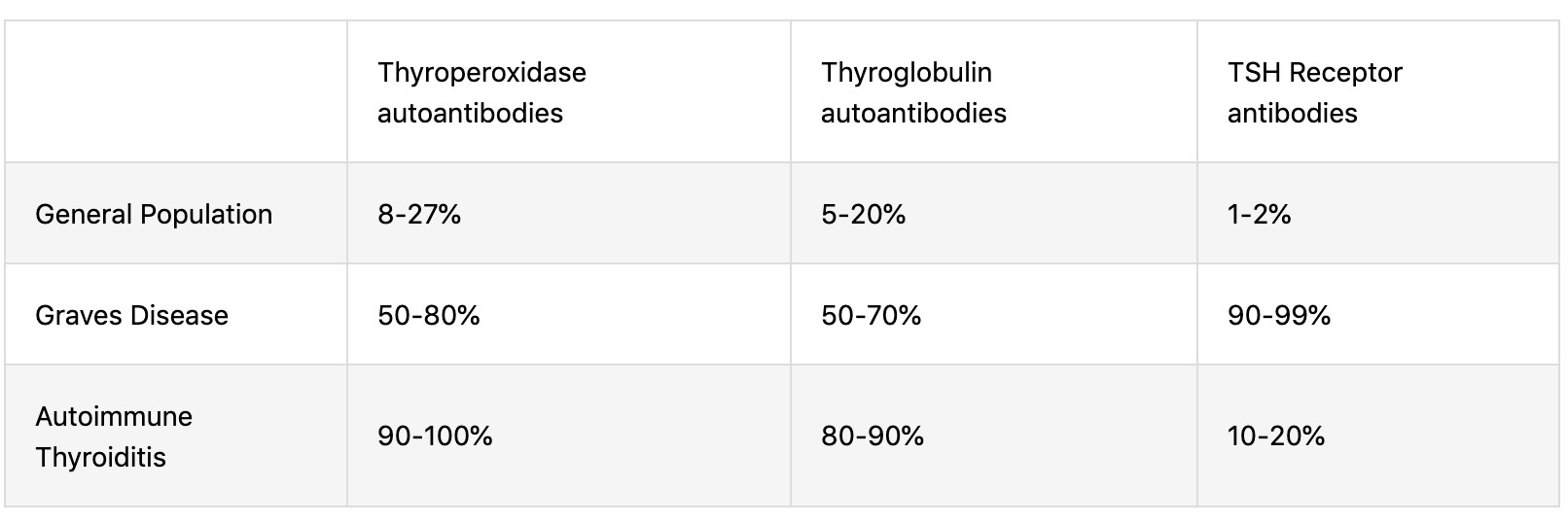Click autoantibodies under the Thyroglobulin heading

tap(913, 114)
